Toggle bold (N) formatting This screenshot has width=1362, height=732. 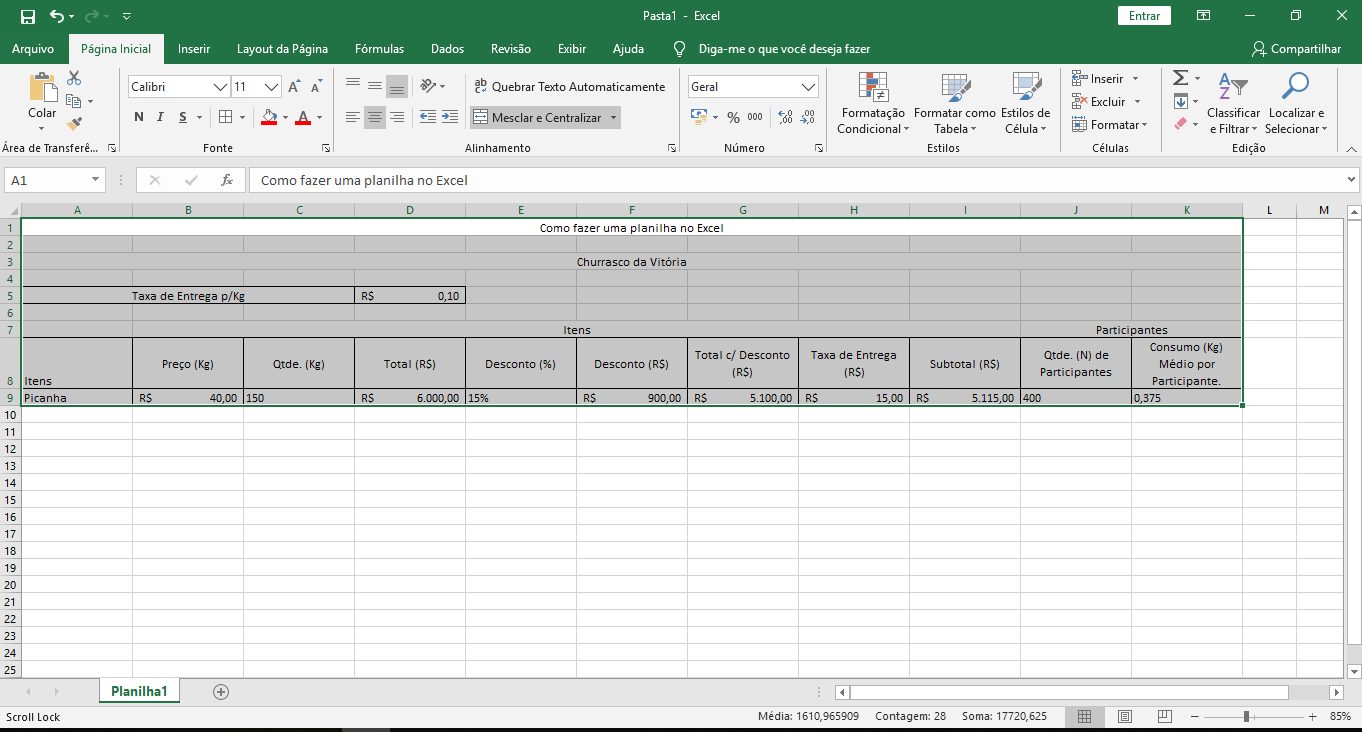[139, 118]
